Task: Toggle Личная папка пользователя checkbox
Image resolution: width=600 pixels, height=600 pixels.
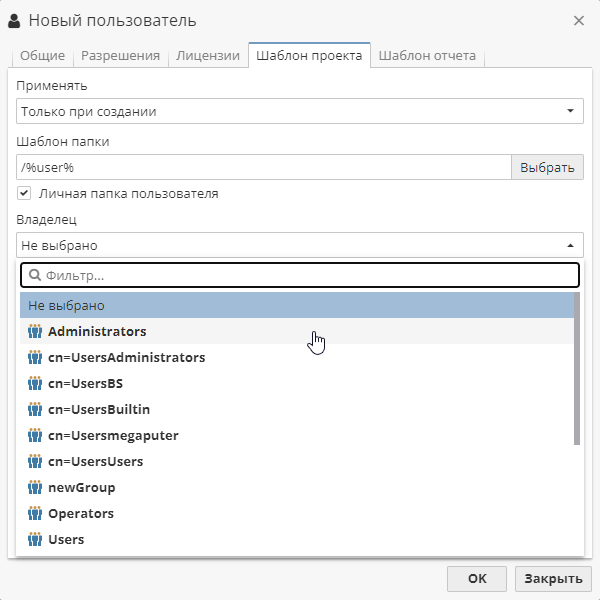Action: [x=24, y=193]
